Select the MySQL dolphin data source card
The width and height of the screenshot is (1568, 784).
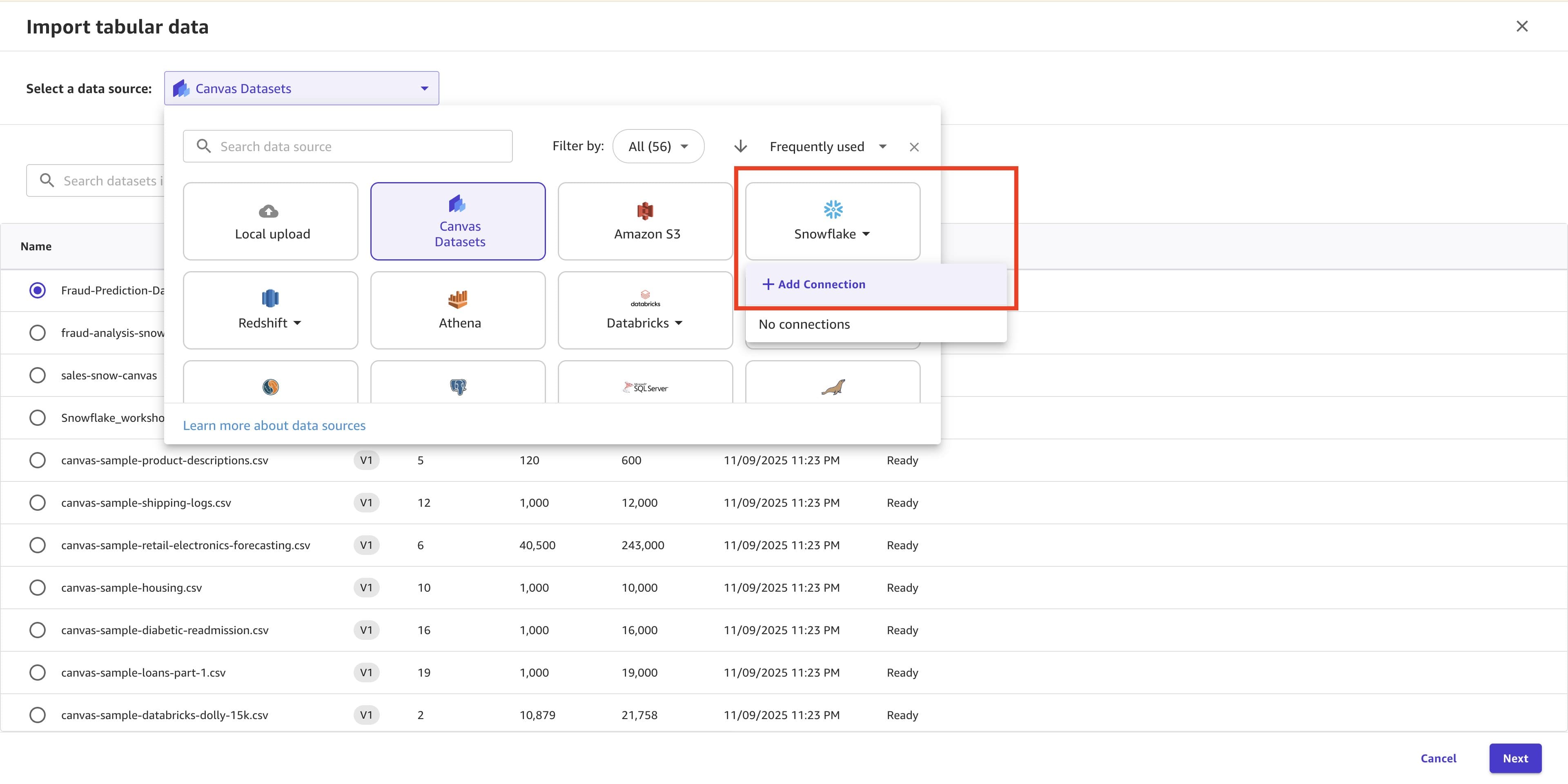(x=270, y=382)
